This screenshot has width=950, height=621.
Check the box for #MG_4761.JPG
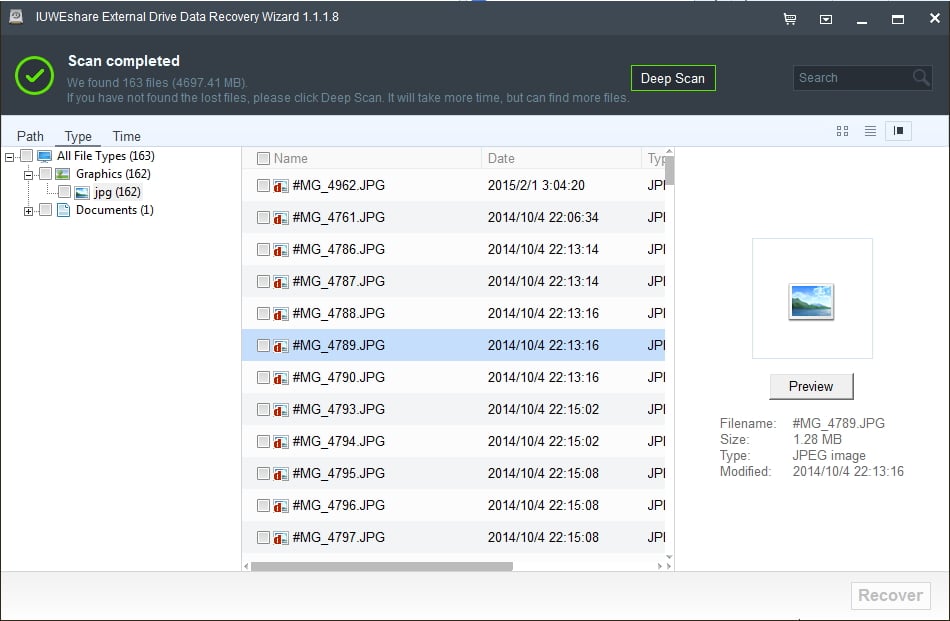pyautogui.click(x=263, y=218)
